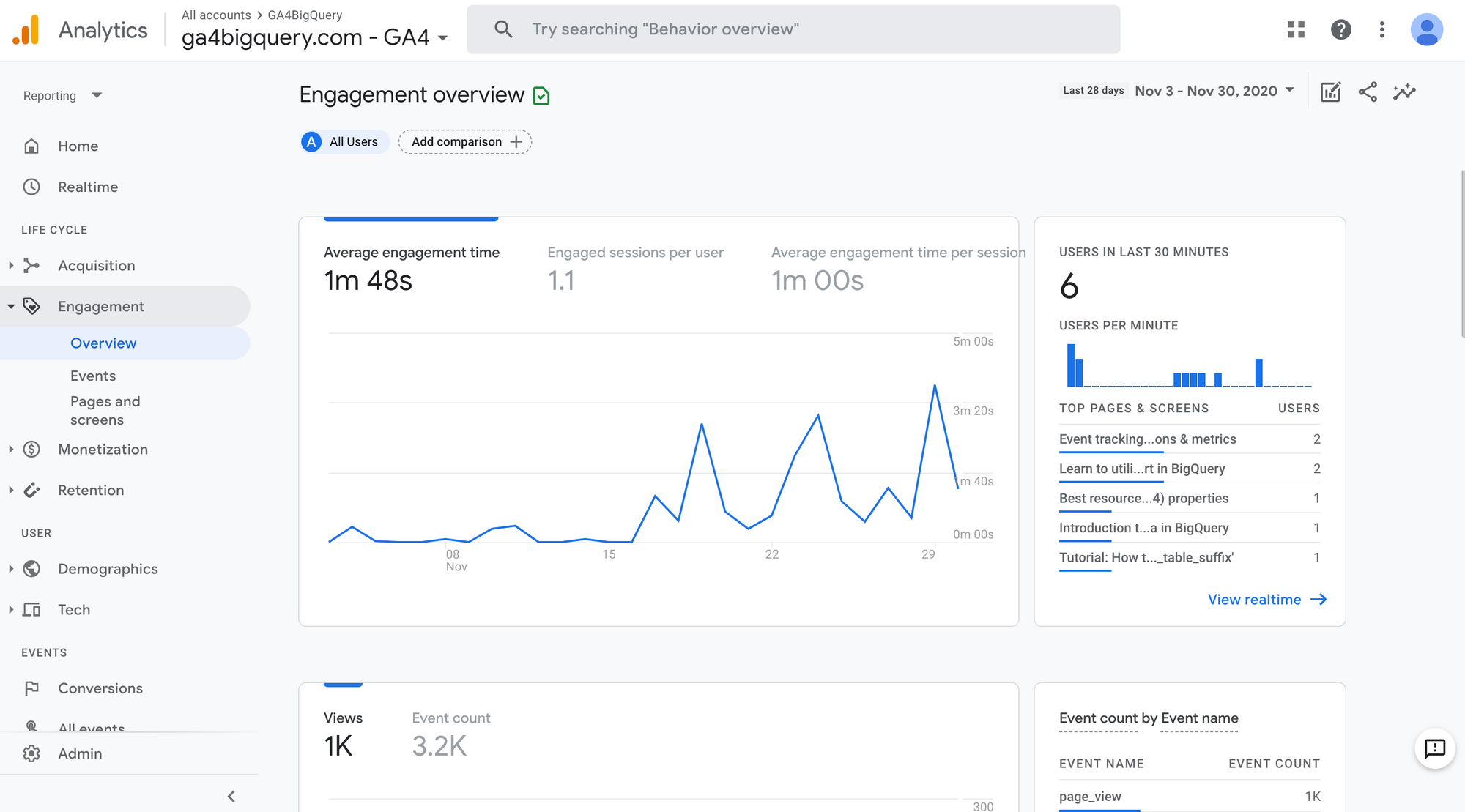Click the share report icon
The height and width of the screenshot is (812, 1465).
point(1368,92)
